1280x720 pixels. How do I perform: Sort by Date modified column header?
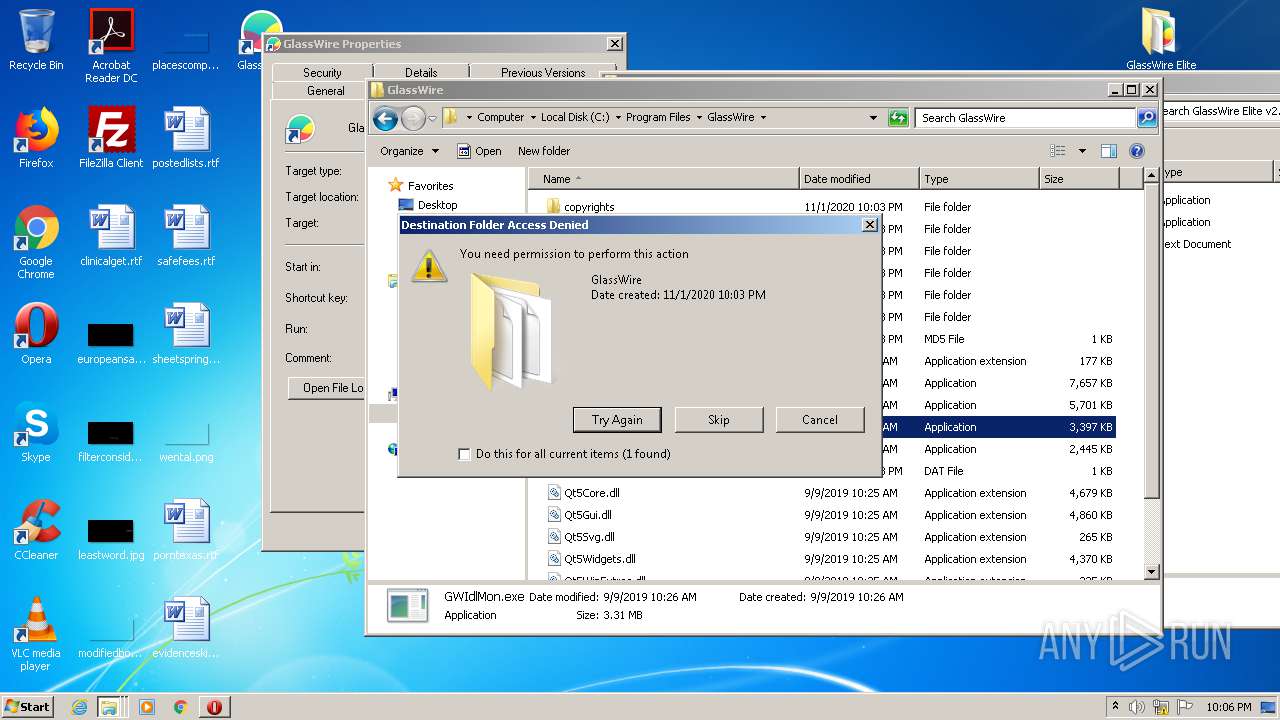click(859, 179)
